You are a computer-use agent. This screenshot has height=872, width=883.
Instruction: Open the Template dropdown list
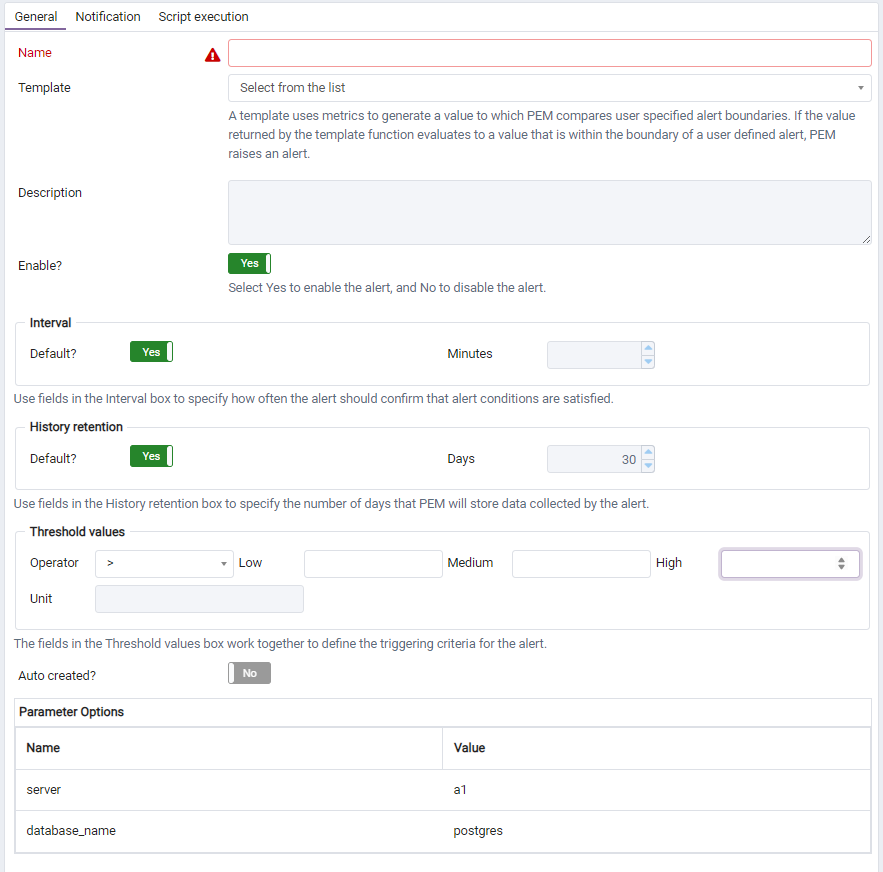tap(549, 88)
